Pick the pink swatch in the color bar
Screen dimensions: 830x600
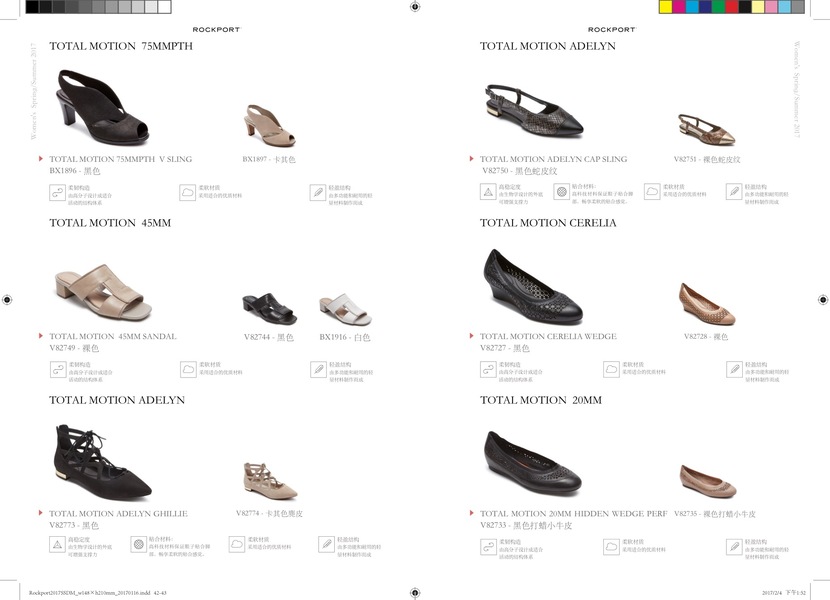(x=771, y=7)
